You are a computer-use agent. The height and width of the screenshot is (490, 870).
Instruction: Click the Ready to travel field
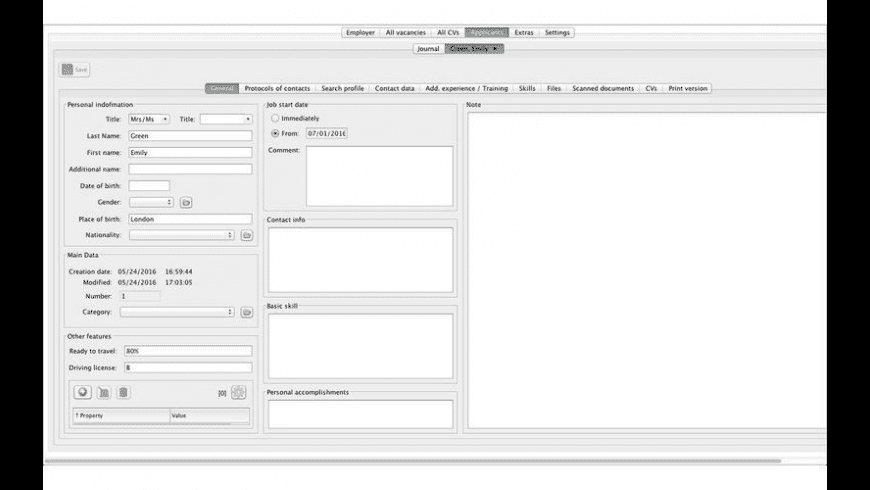[x=188, y=351]
